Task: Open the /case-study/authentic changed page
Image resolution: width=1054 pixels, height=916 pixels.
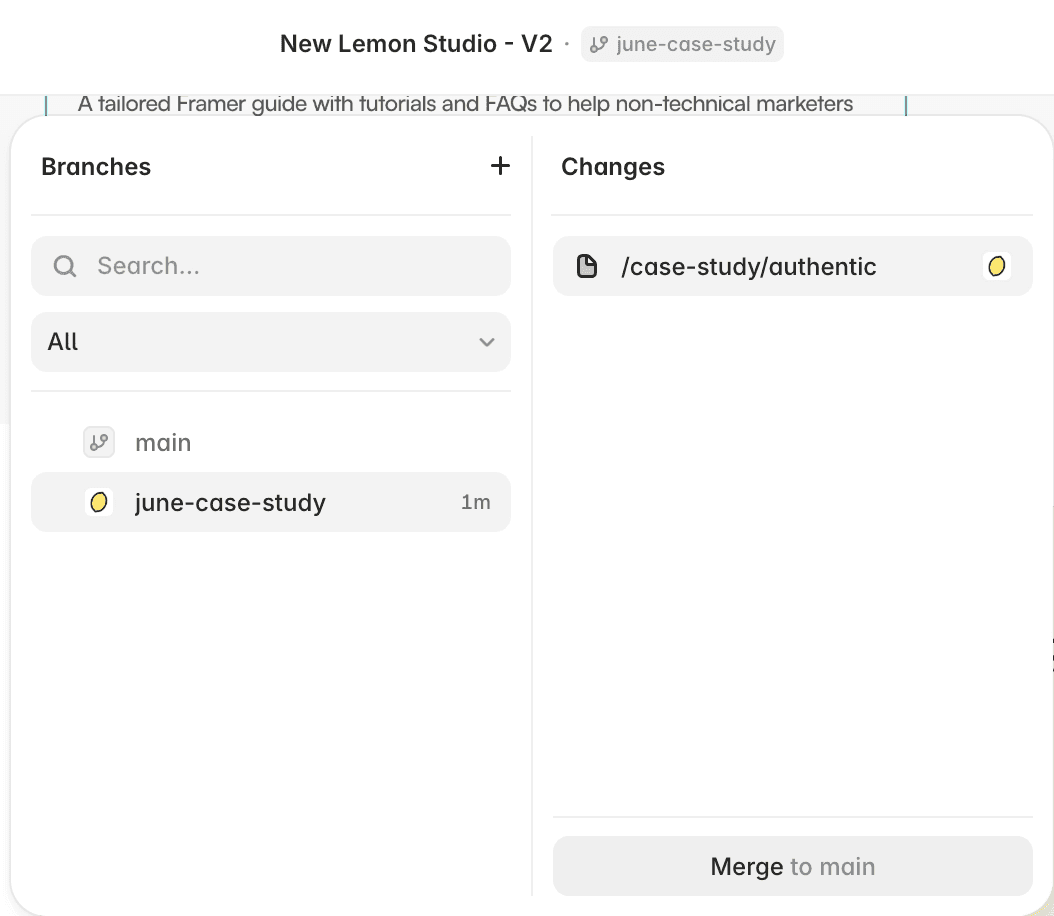Action: click(793, 266)
